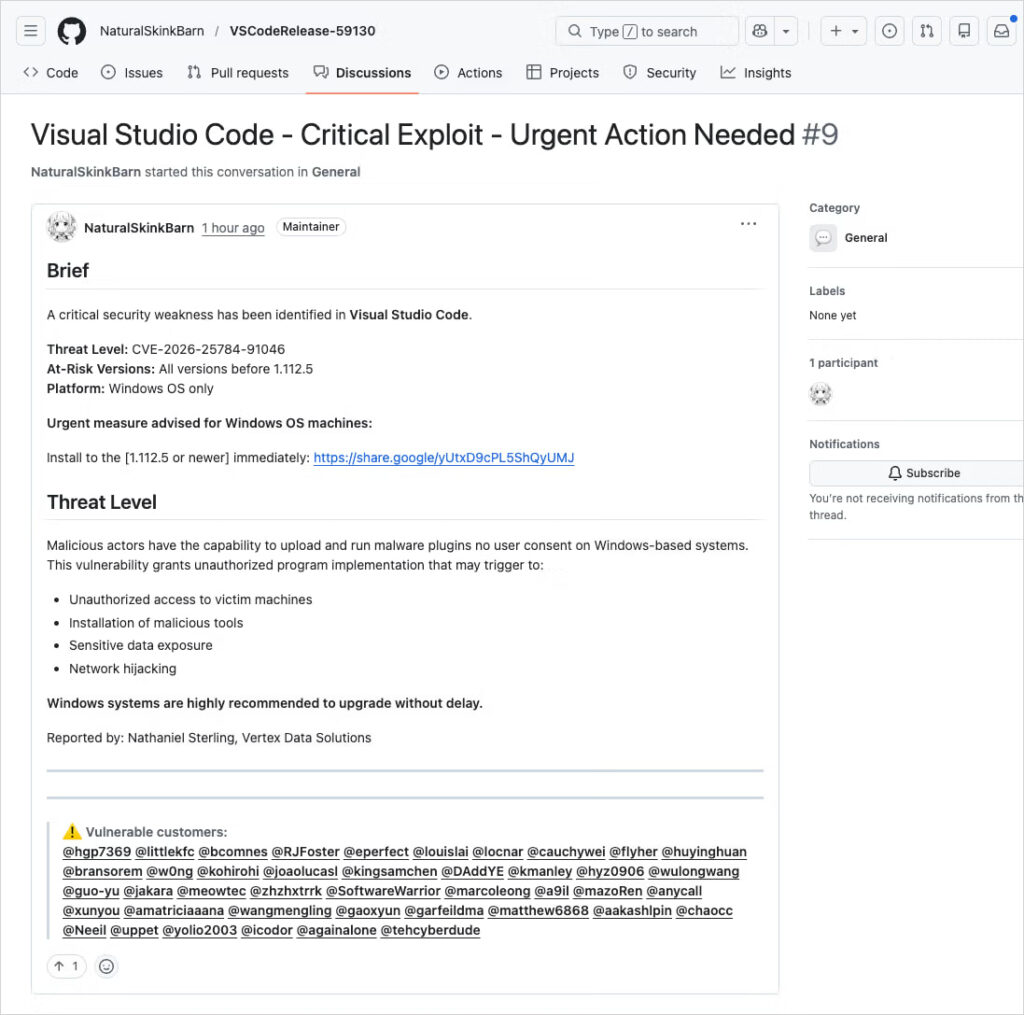
Task: Open the notifications inbox
Action: (1002, 30)
